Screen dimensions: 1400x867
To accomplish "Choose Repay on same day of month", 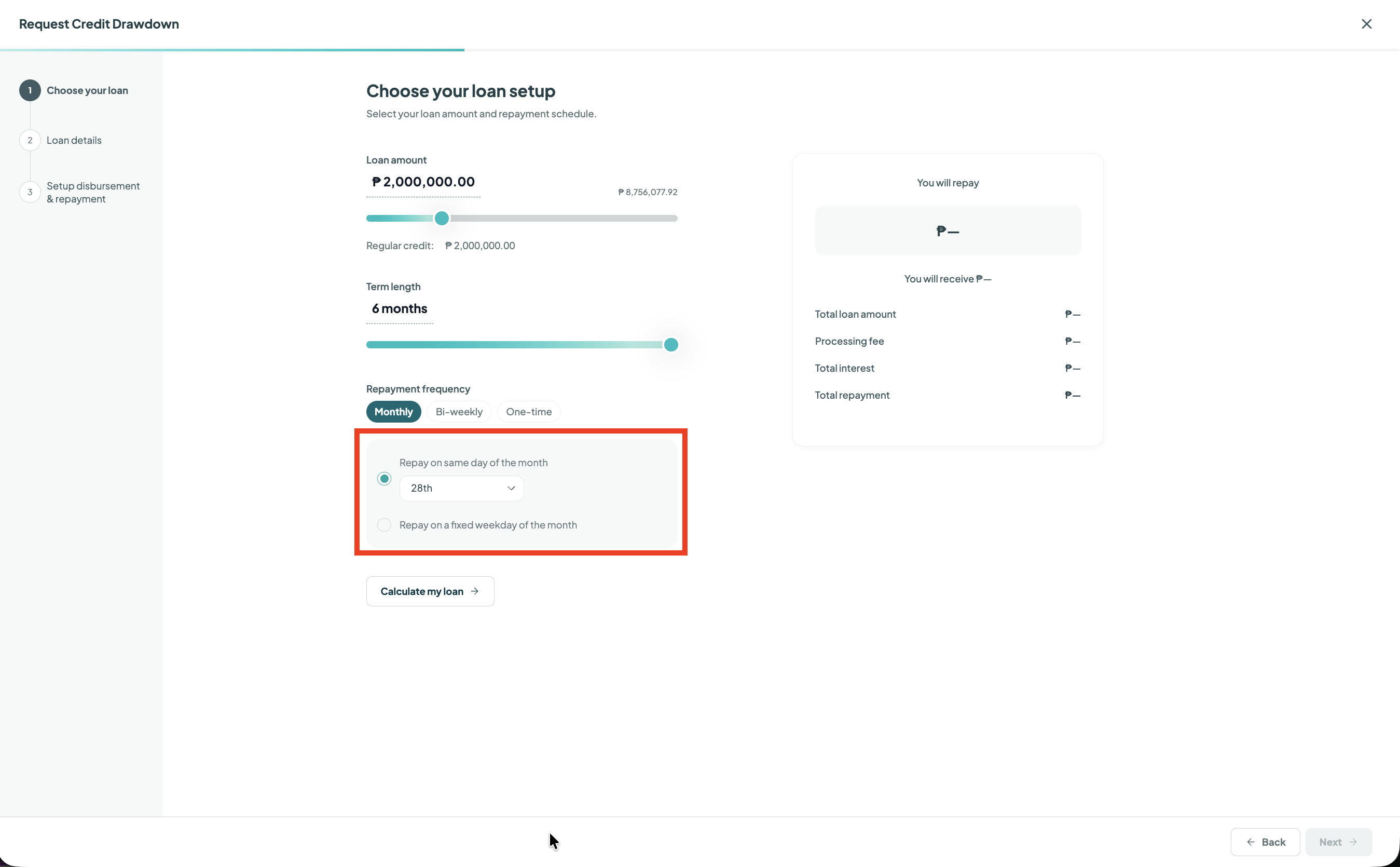I will coord(384,479).
